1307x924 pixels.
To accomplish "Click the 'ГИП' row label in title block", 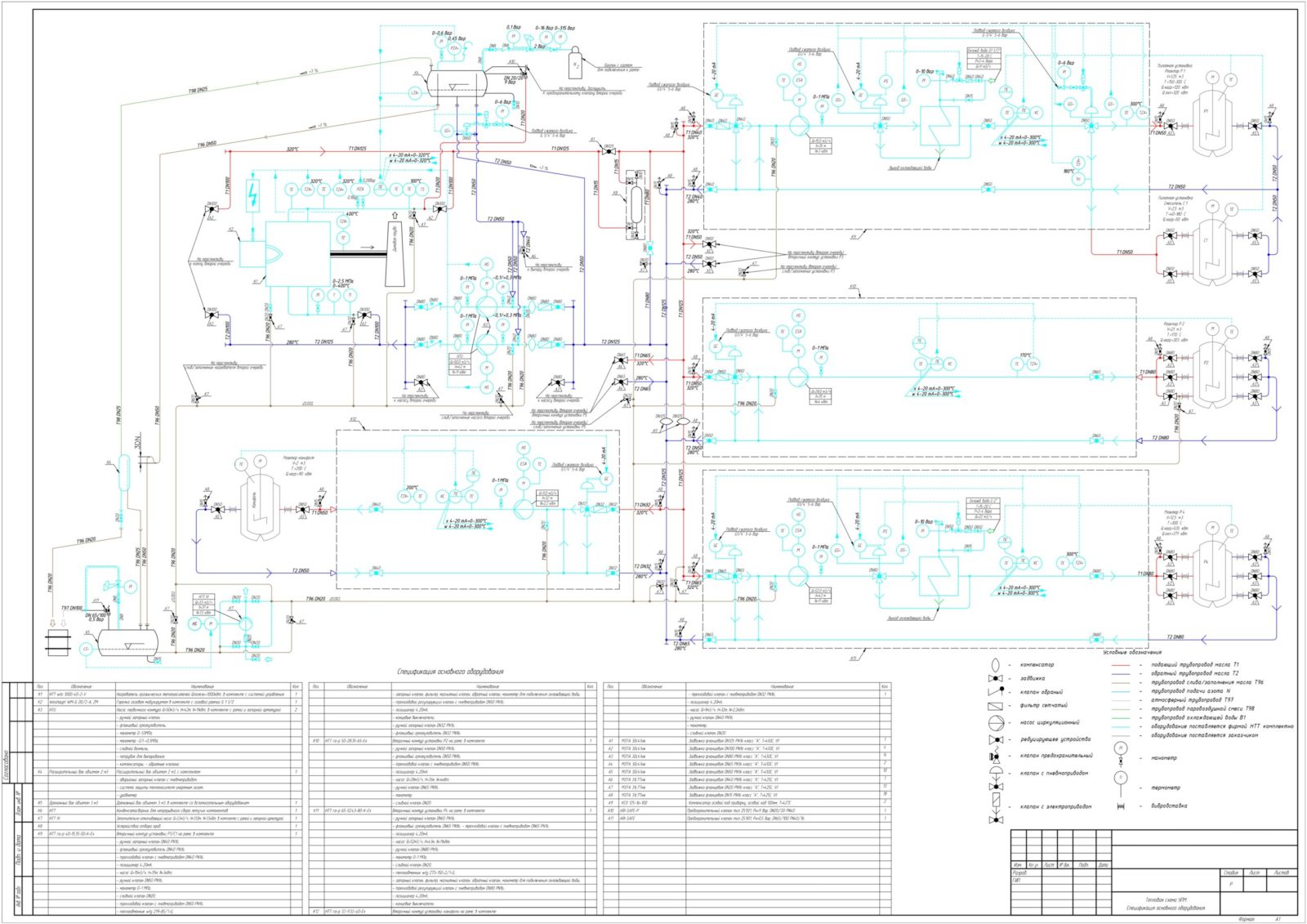I will (1016, 880).
